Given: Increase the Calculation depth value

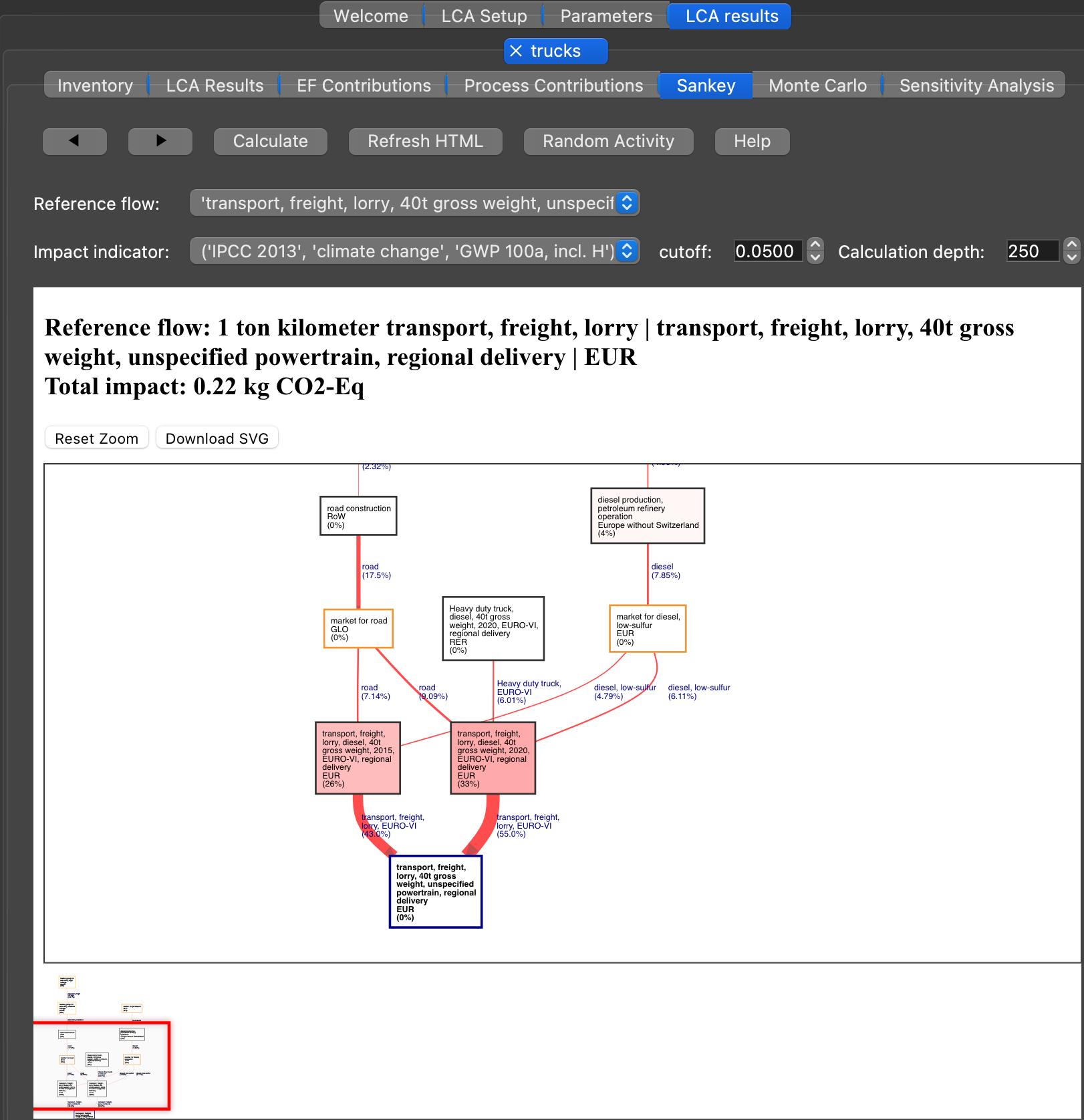Looking at the screenshot, I should (x=1070, y=245).
